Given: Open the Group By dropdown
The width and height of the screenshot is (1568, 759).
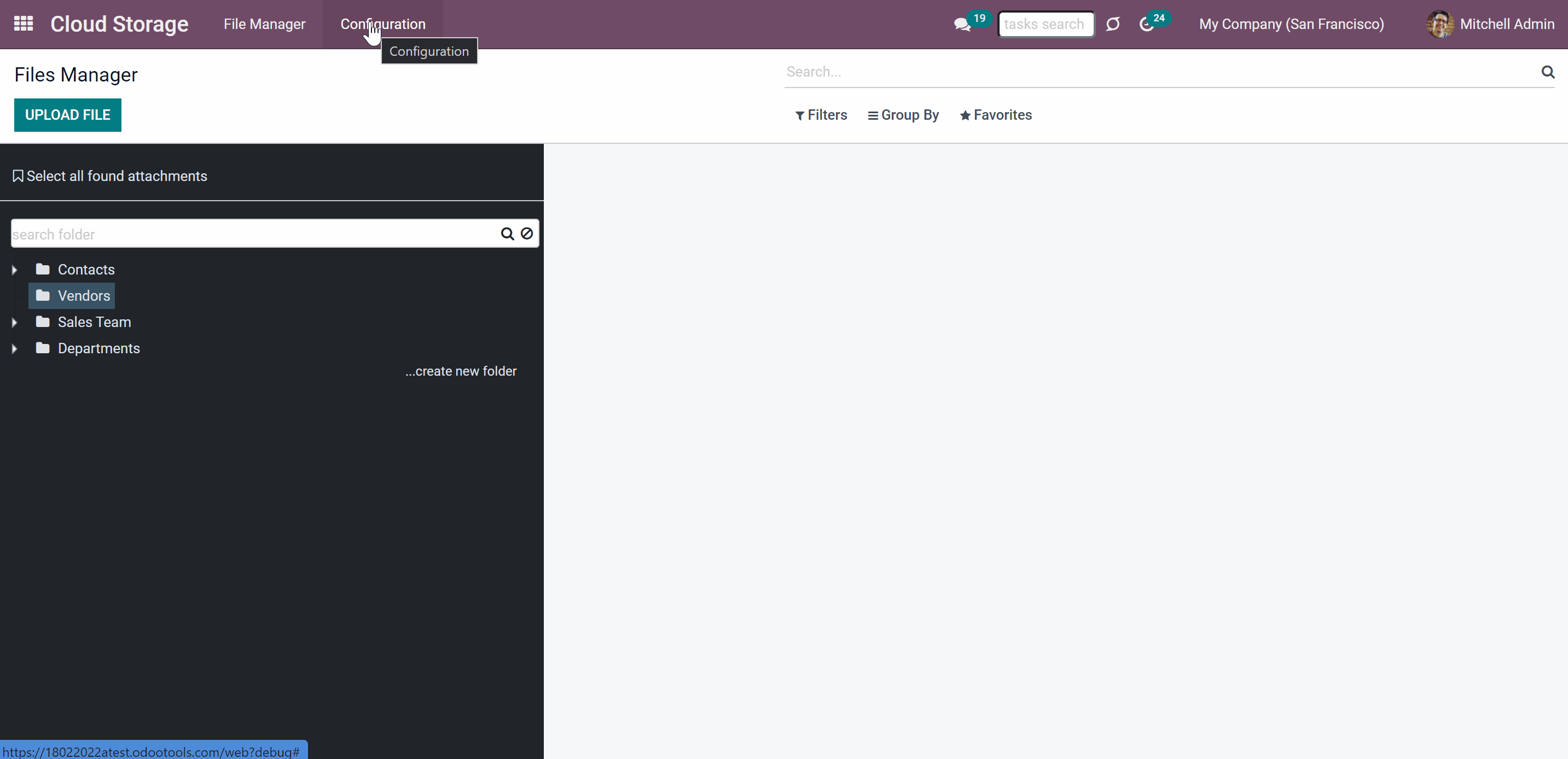Looking at the screenshot, I should [x=903, y=115].
